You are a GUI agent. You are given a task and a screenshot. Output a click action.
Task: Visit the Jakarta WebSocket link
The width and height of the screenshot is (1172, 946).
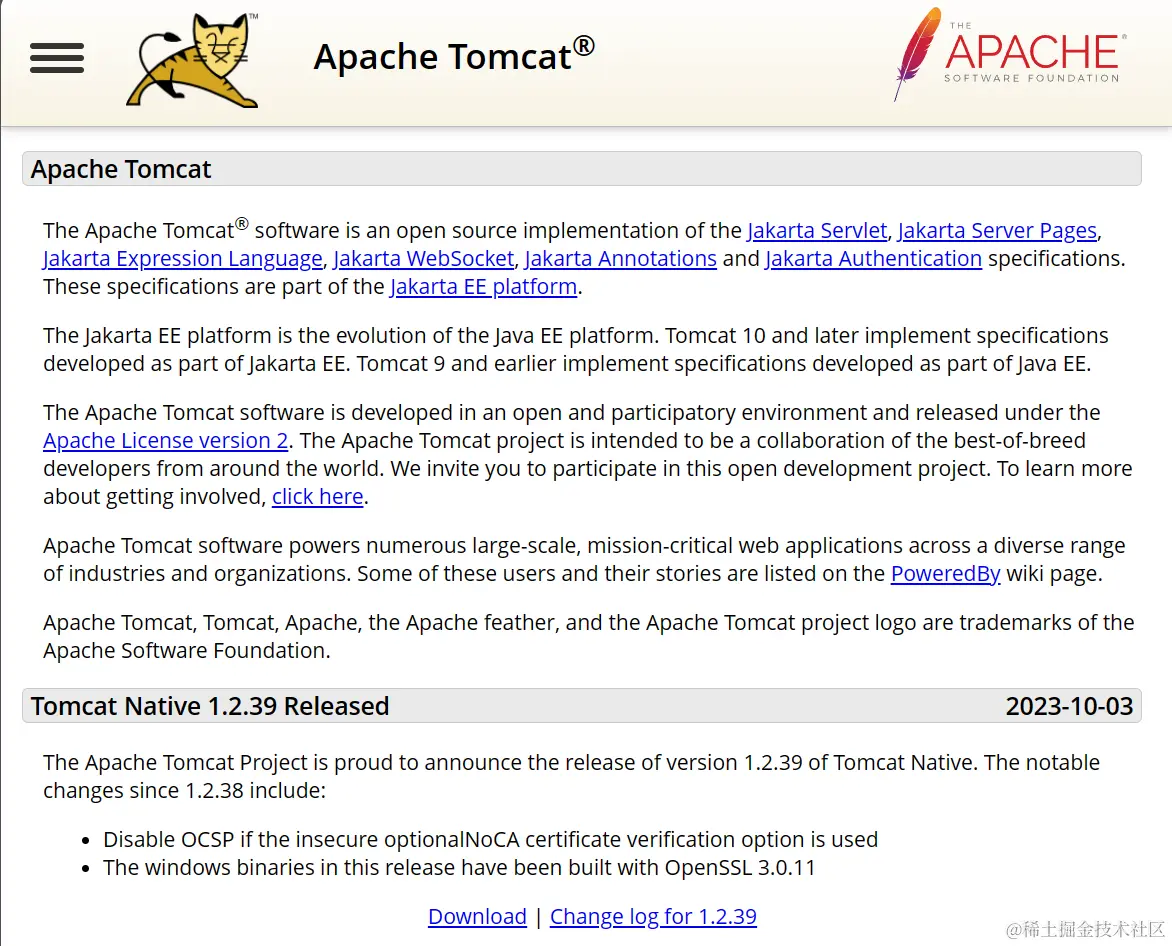click(424, 259)
